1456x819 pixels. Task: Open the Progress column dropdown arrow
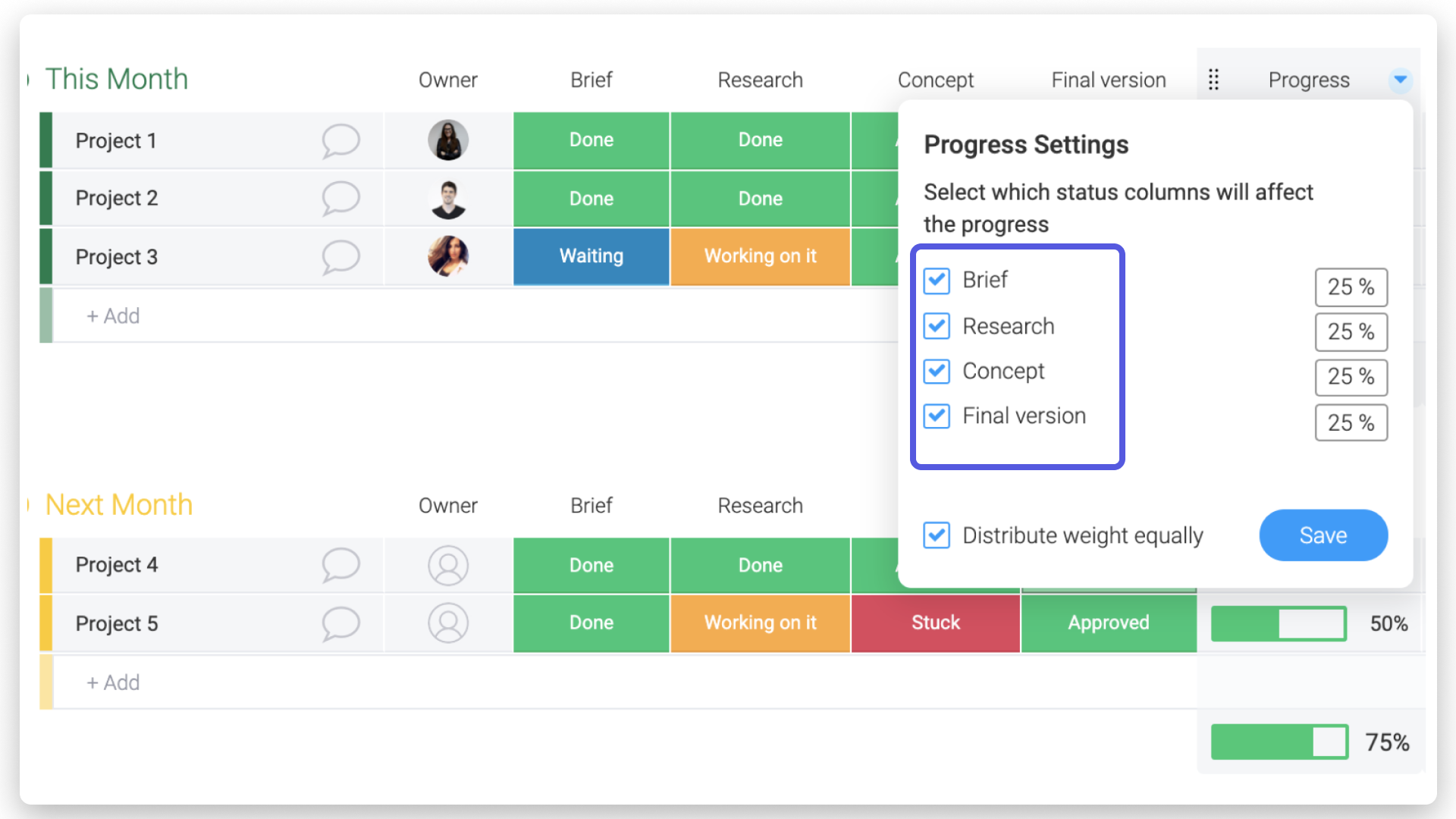(x=1401, y=79)
